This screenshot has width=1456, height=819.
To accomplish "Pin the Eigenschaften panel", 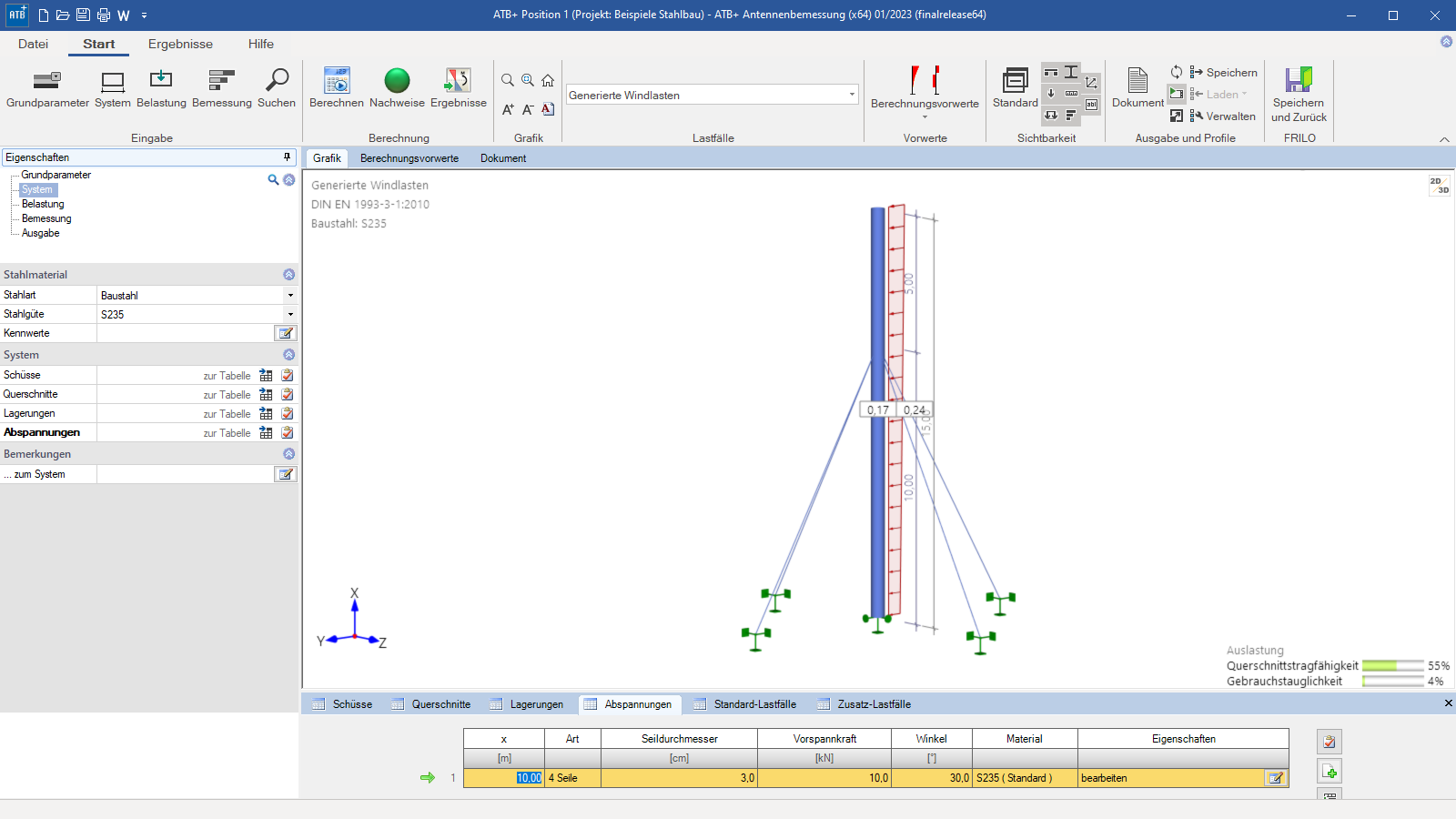I will point(287,157).
